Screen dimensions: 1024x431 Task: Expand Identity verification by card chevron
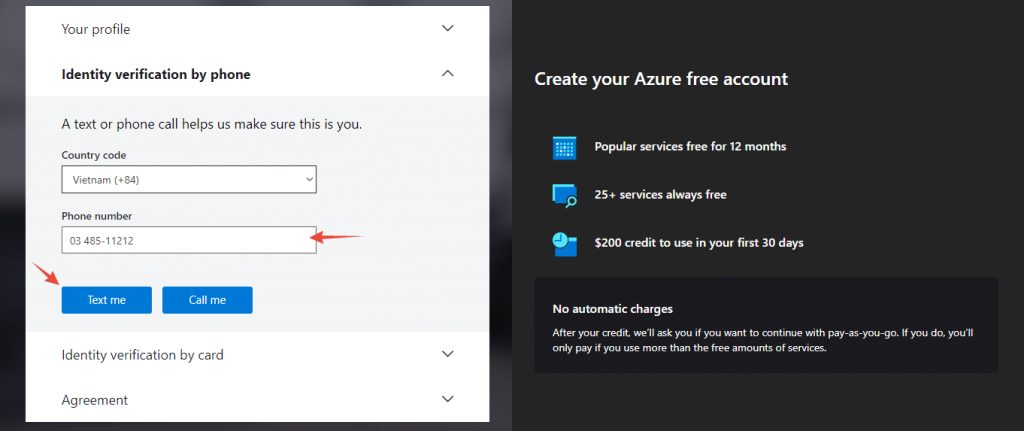(x=447, y=354)
